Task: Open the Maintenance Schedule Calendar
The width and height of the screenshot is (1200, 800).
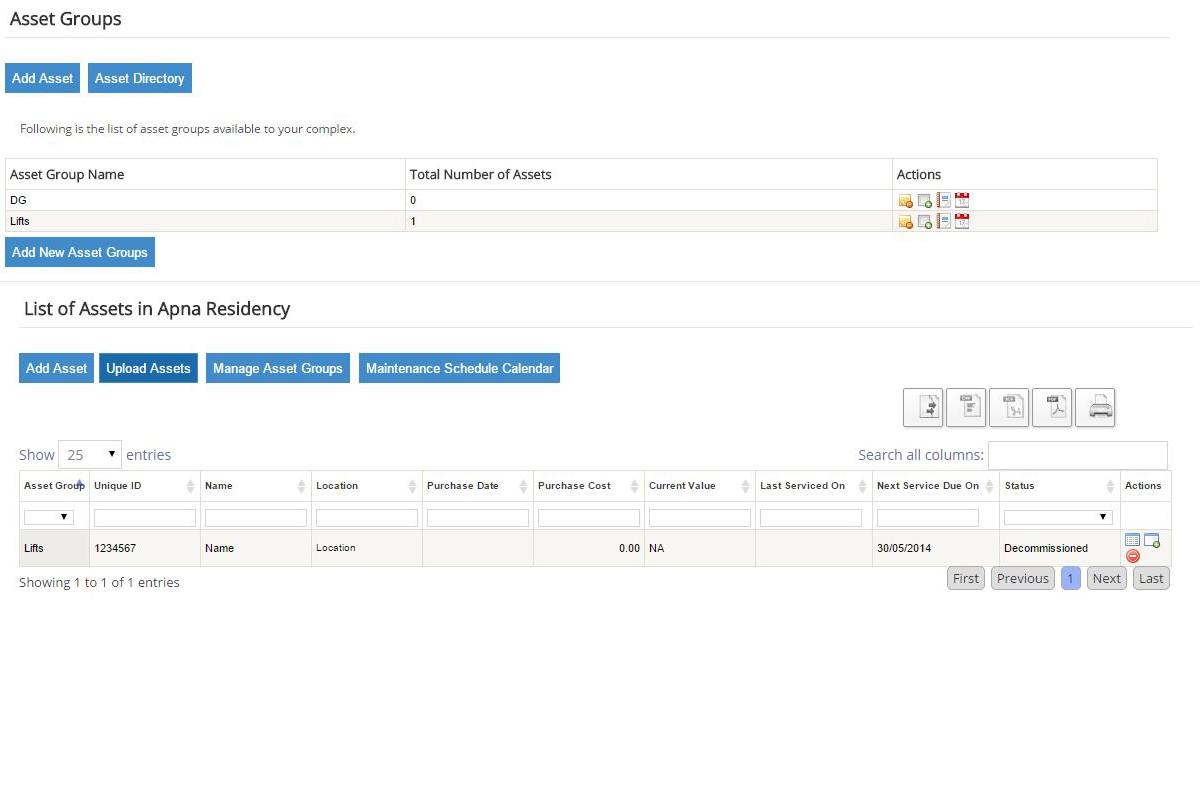Action: pyautogui.click(x=459, y=368)
